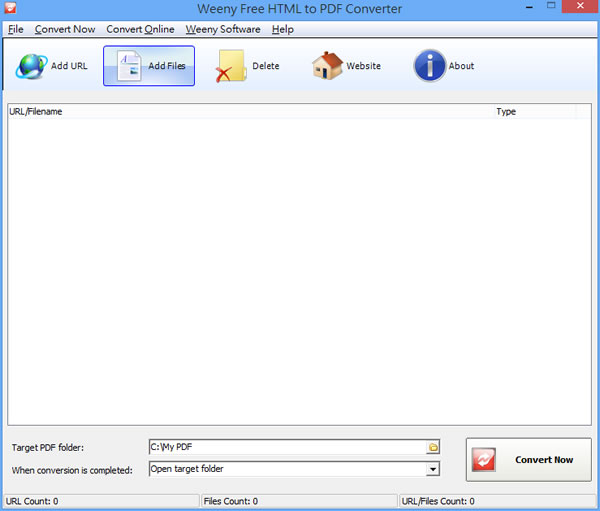This screenshot has width=600, height=511.
Task: Open the Convert Now menu in menu bar
Action: click(65, 29)
